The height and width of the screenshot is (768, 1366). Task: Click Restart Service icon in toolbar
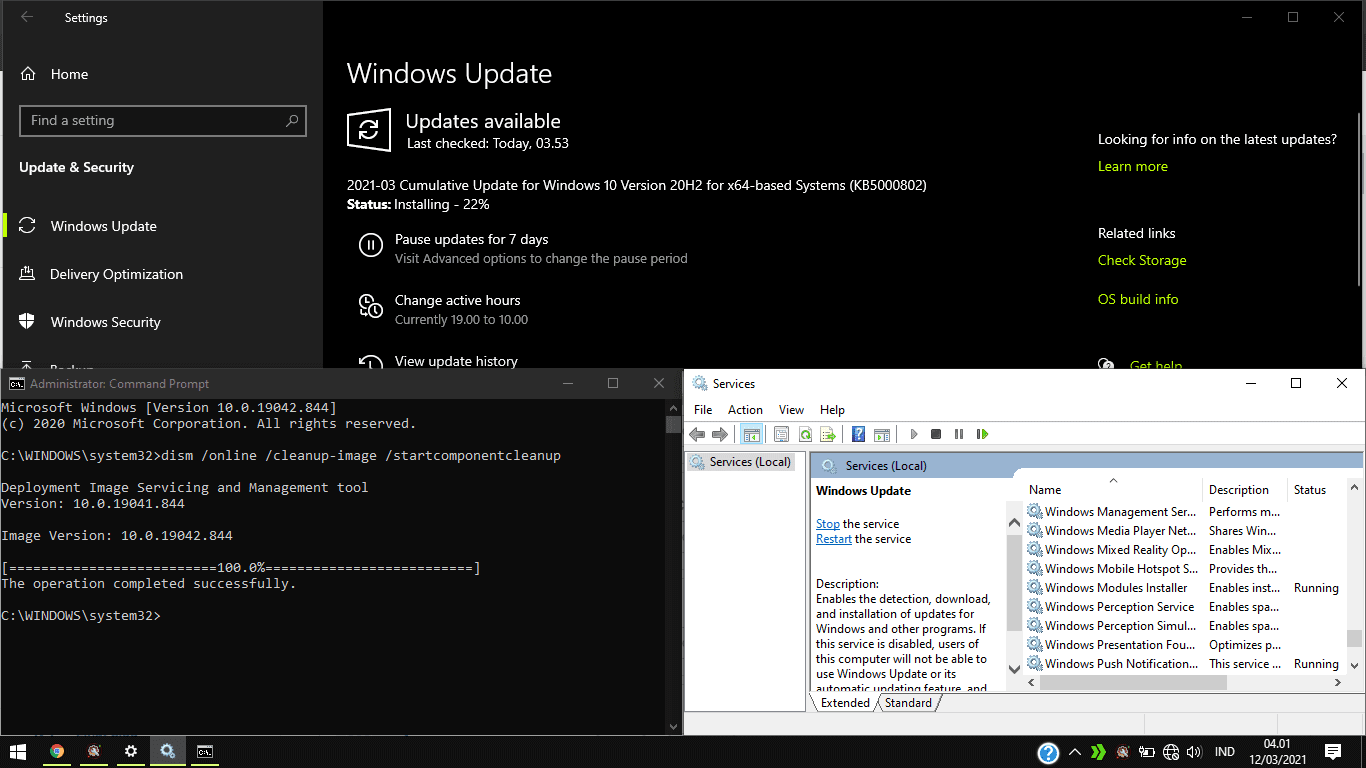click(982, 434)
